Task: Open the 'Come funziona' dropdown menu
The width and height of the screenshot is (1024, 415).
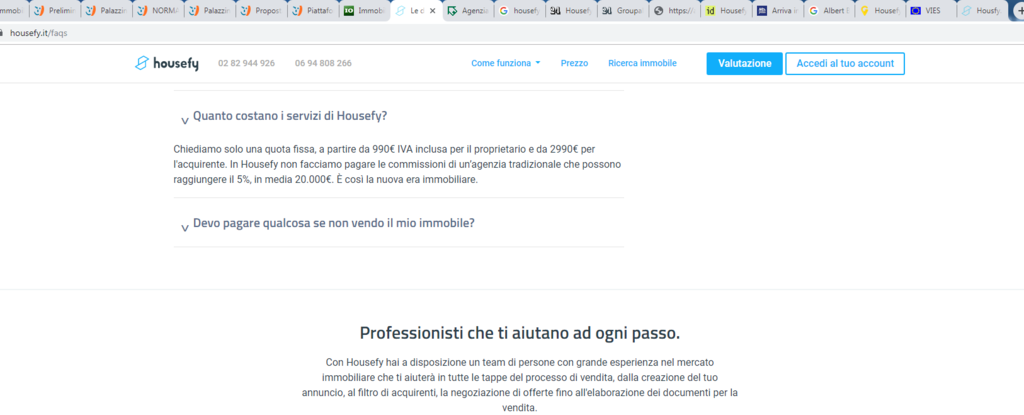Action: click(505, 63)
